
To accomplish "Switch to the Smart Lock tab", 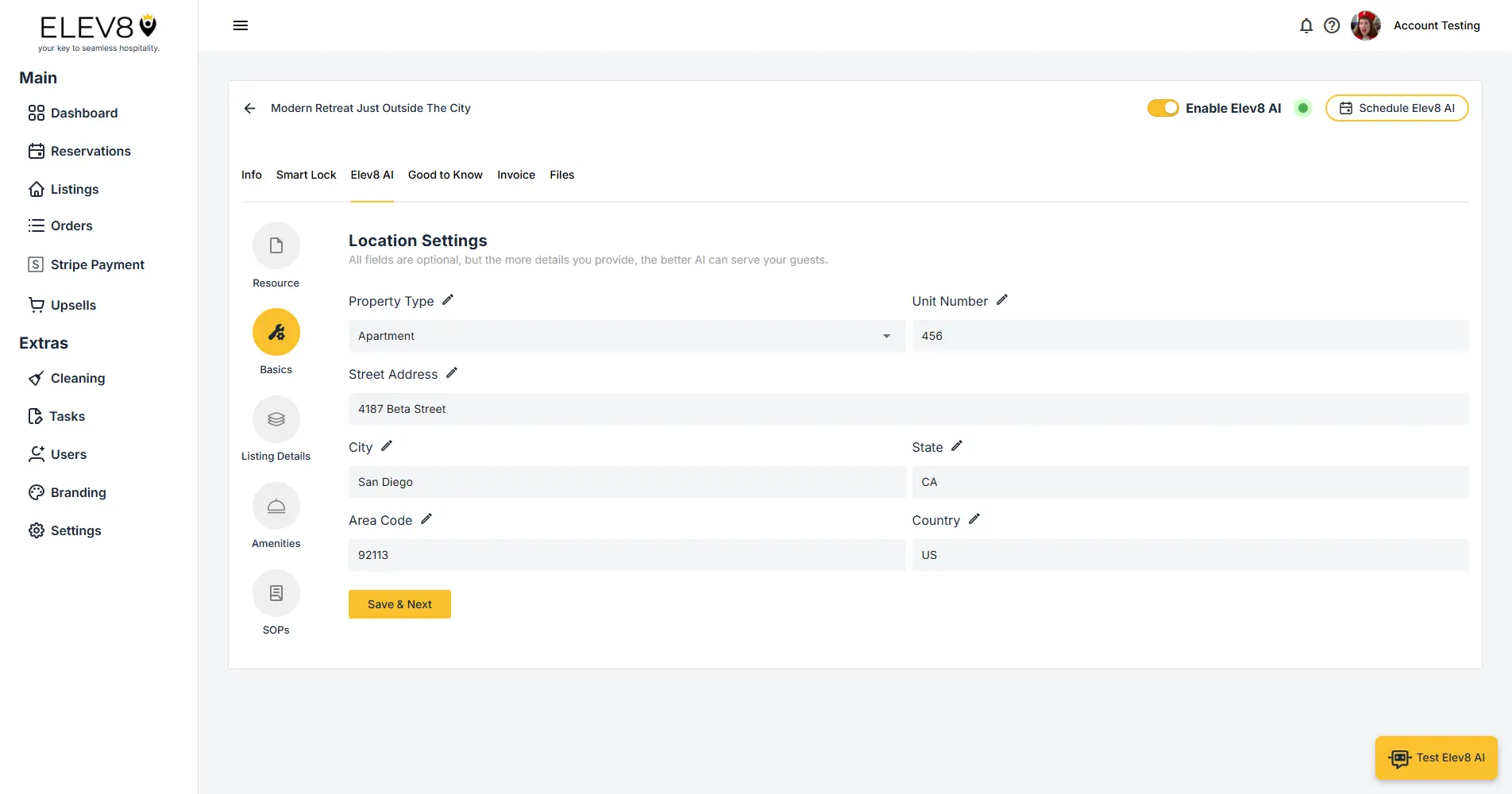I will (x=306, y=175).
